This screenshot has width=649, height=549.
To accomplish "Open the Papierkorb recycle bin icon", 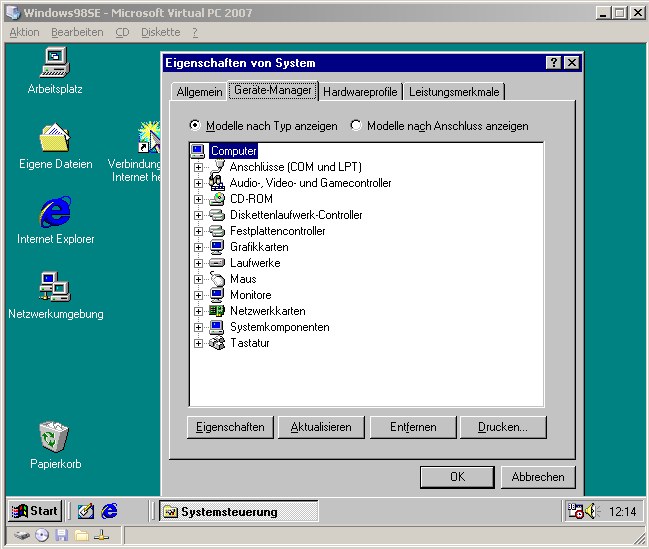I will coord(54,437).
